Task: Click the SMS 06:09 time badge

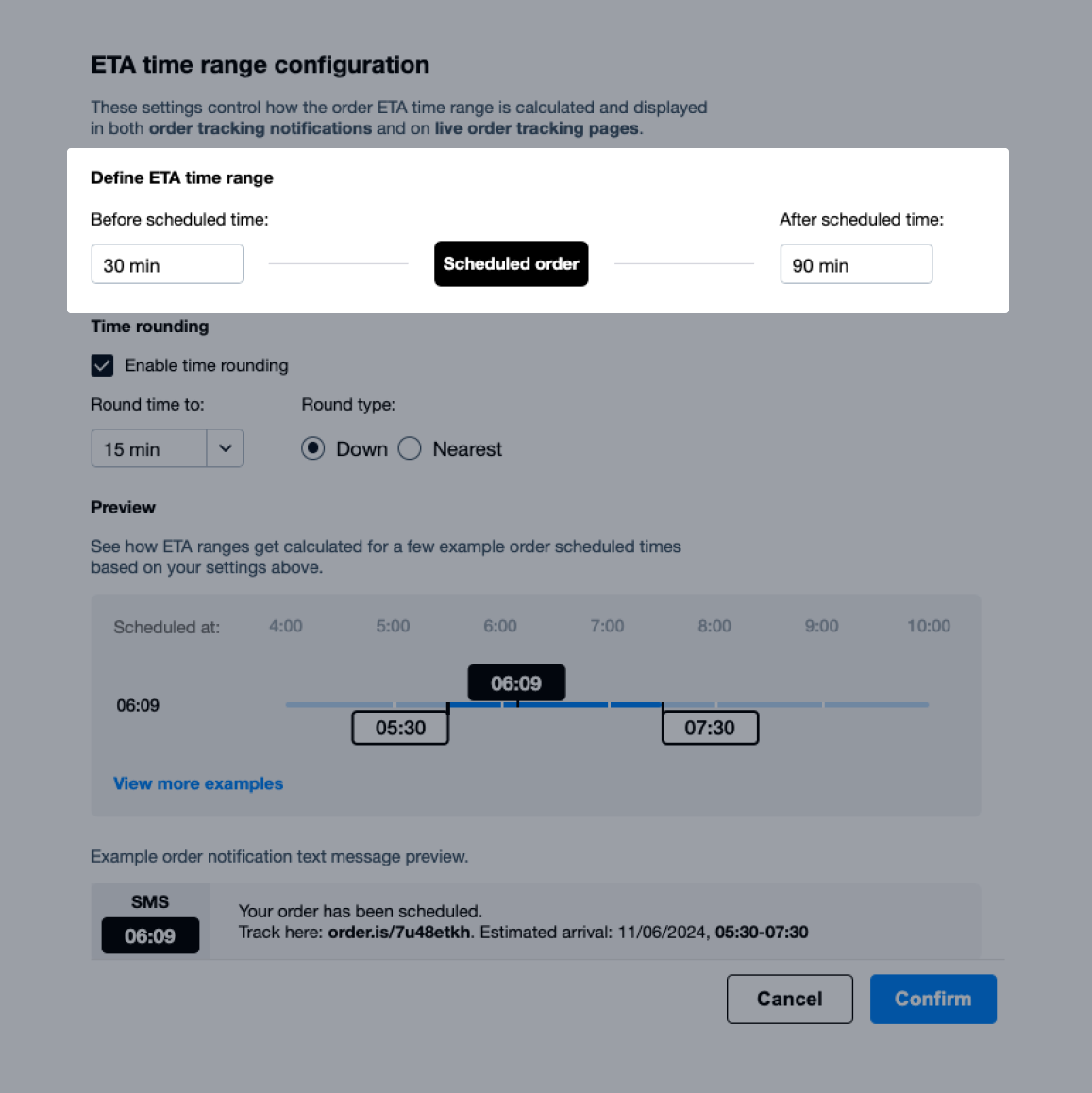Action: [150, 936]
